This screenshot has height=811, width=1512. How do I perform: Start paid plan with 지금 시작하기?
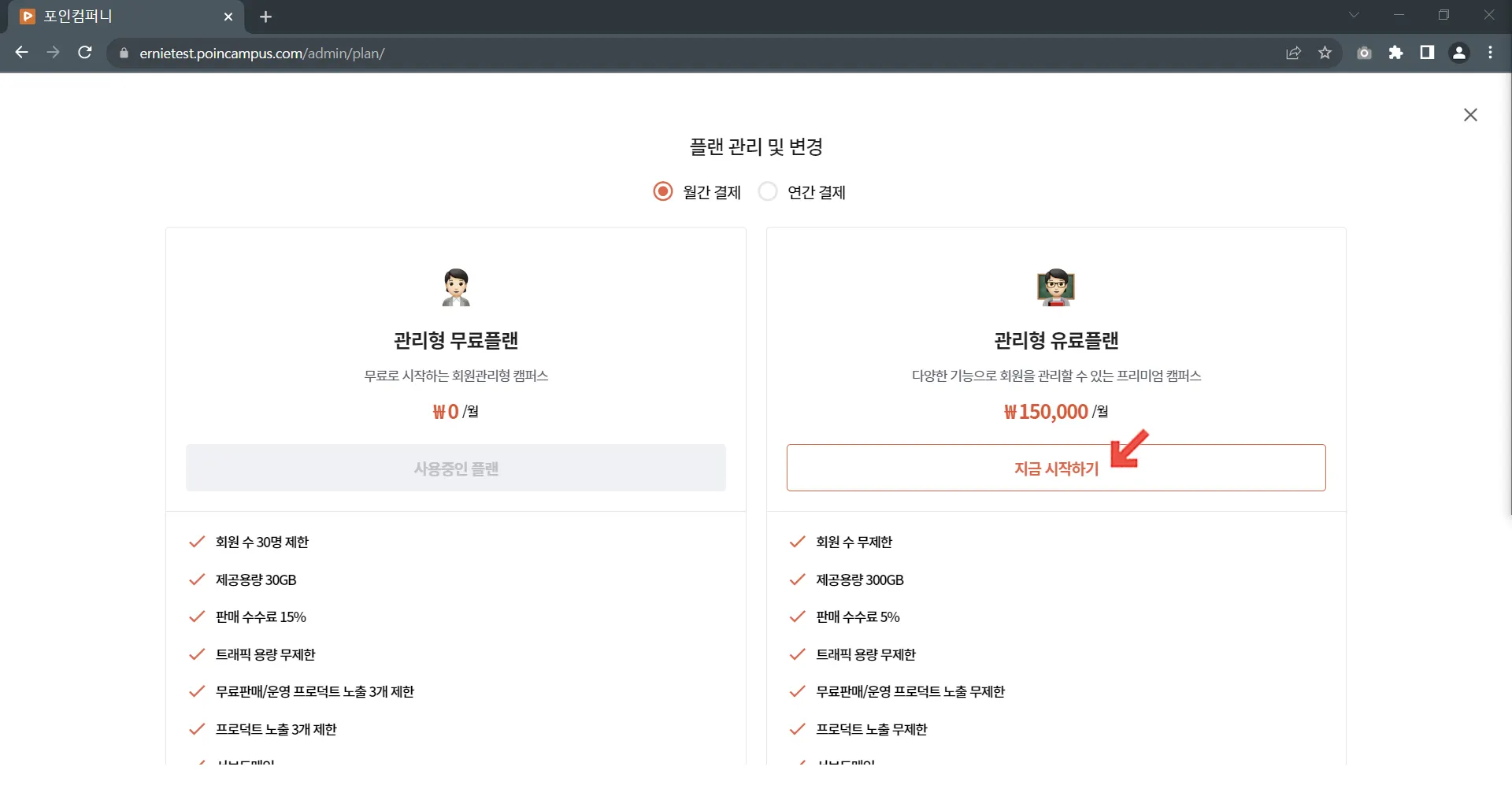pyautogui.click(x=1056, y=468)
